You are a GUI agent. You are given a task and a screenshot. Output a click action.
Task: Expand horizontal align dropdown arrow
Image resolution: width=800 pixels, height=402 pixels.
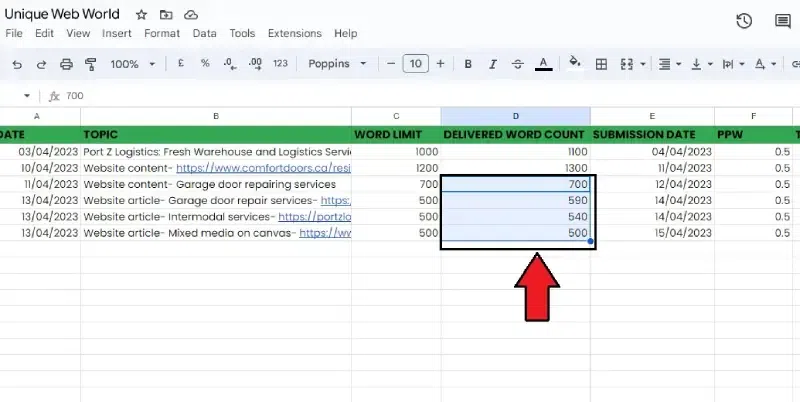[x=679, y=64]
